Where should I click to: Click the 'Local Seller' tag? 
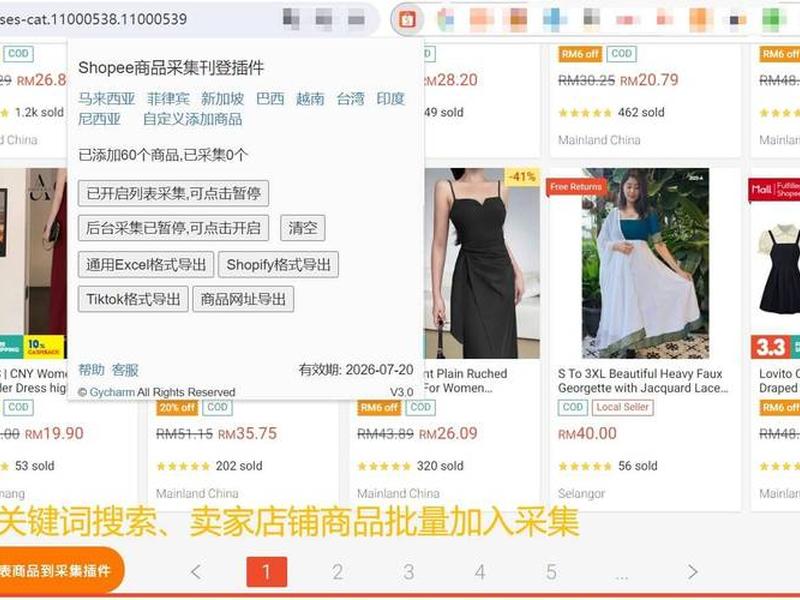tap(622, 407)
